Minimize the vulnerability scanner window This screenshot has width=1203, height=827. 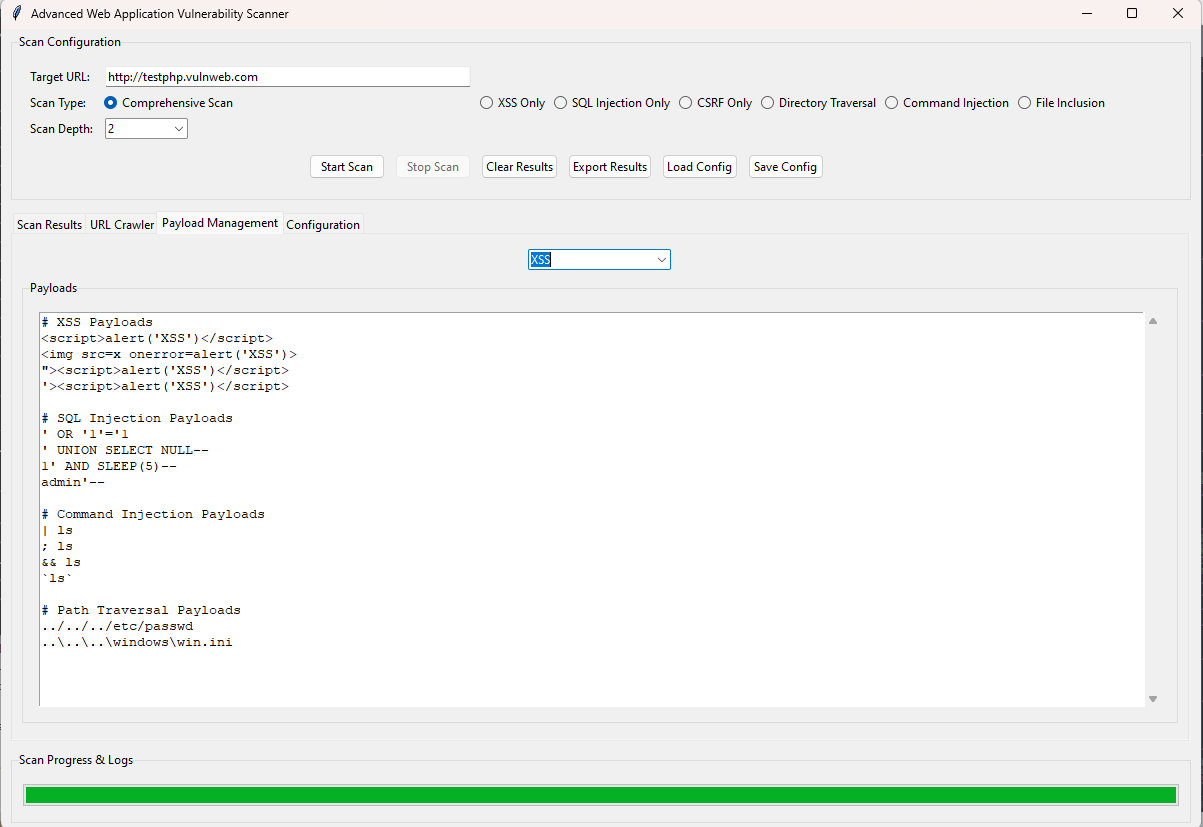coord(1086,14)
